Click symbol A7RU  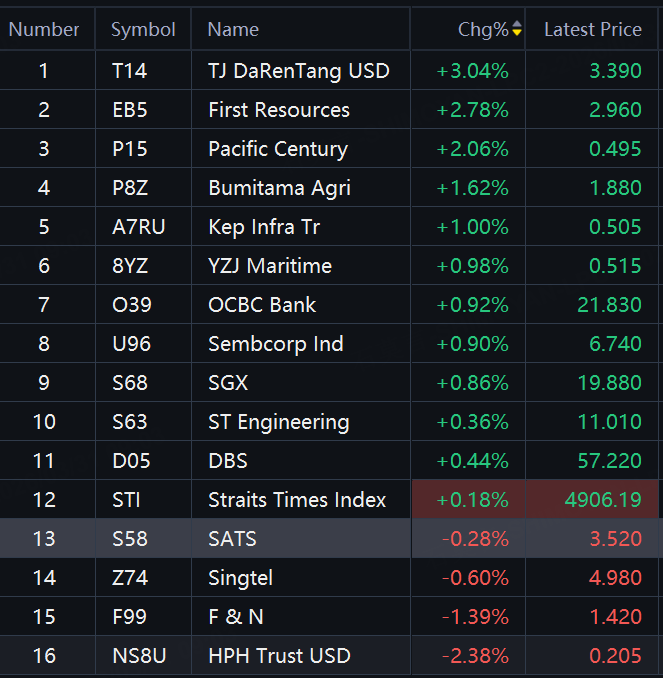coord(139,227)
